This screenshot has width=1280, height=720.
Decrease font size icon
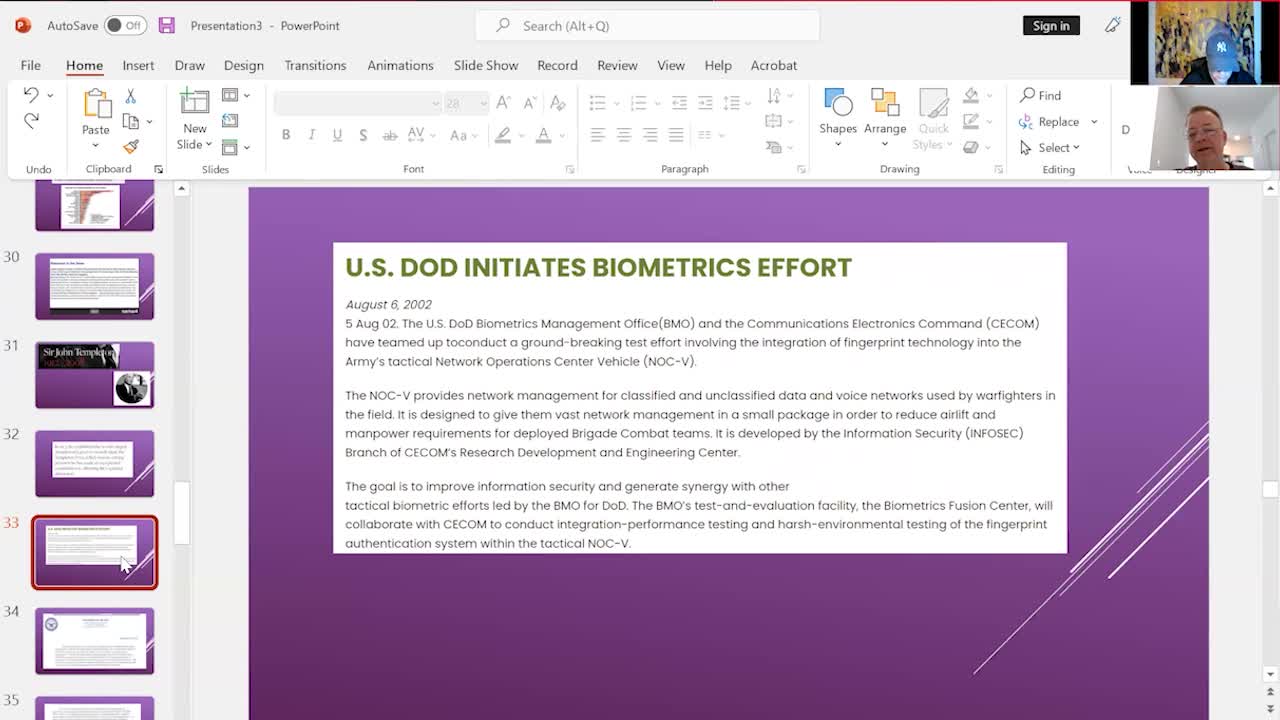click(531, 103)
